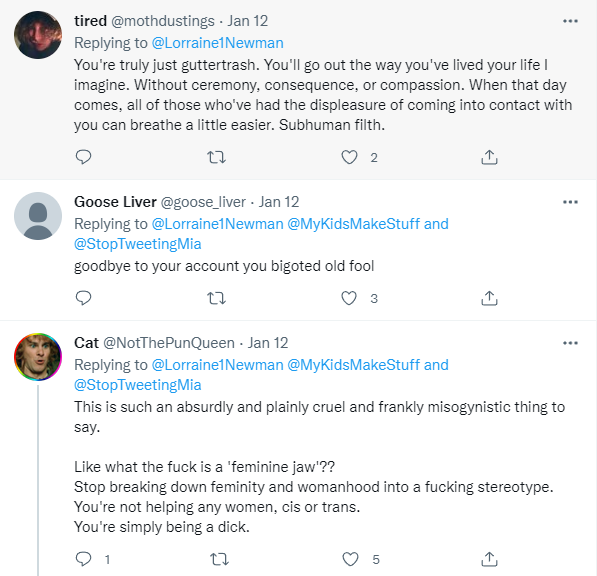Like the tweet from tired
This screenshot has width=597, height=576.
pyautogui.click(x=349, y=157)
